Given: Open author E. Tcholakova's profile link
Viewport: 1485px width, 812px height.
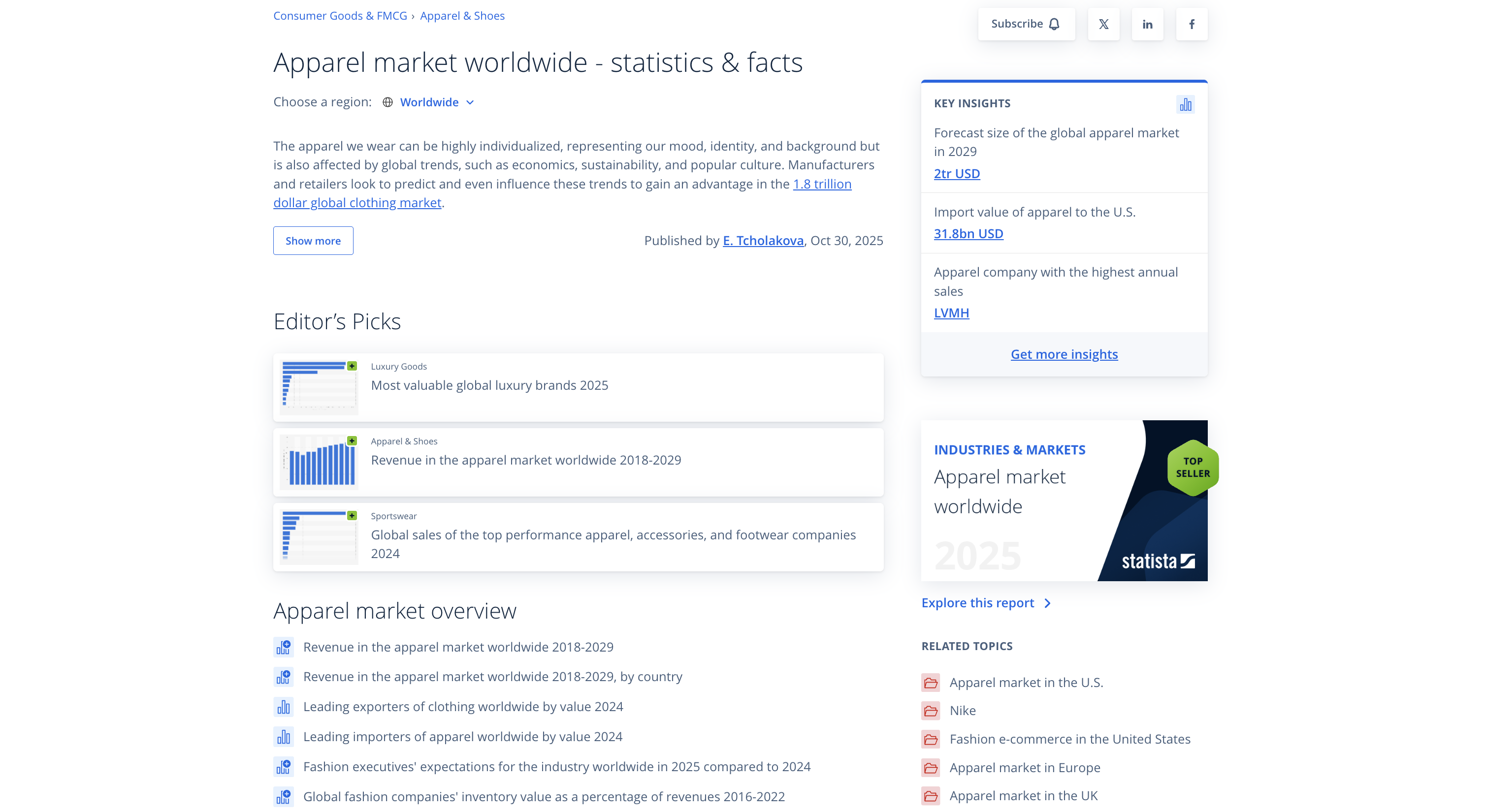Looking at the screenshot, I should click(763, 240).
